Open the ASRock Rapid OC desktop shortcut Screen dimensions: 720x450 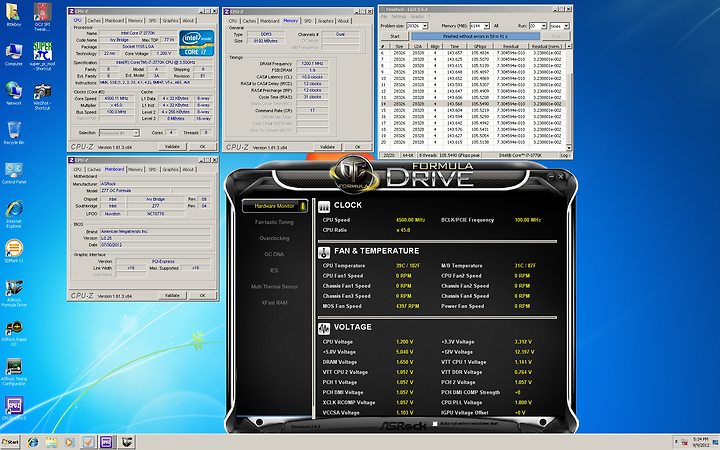tap(14, 333)
